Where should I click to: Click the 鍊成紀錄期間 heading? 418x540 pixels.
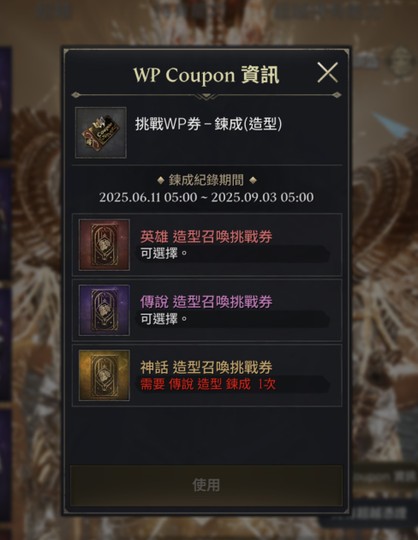[x=206, y=180]
